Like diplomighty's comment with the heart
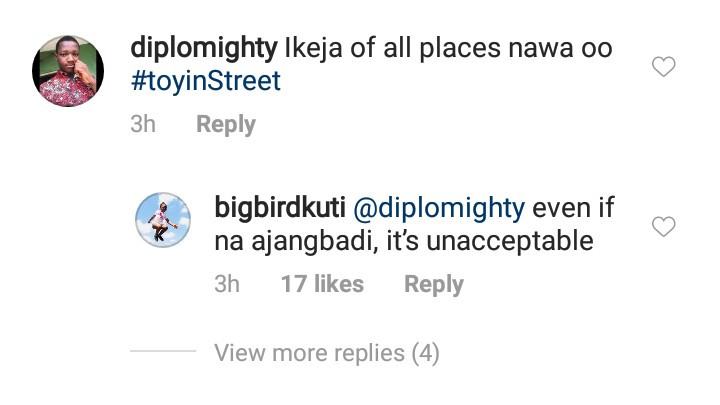The image size is (720, 405). coord(663,68)
